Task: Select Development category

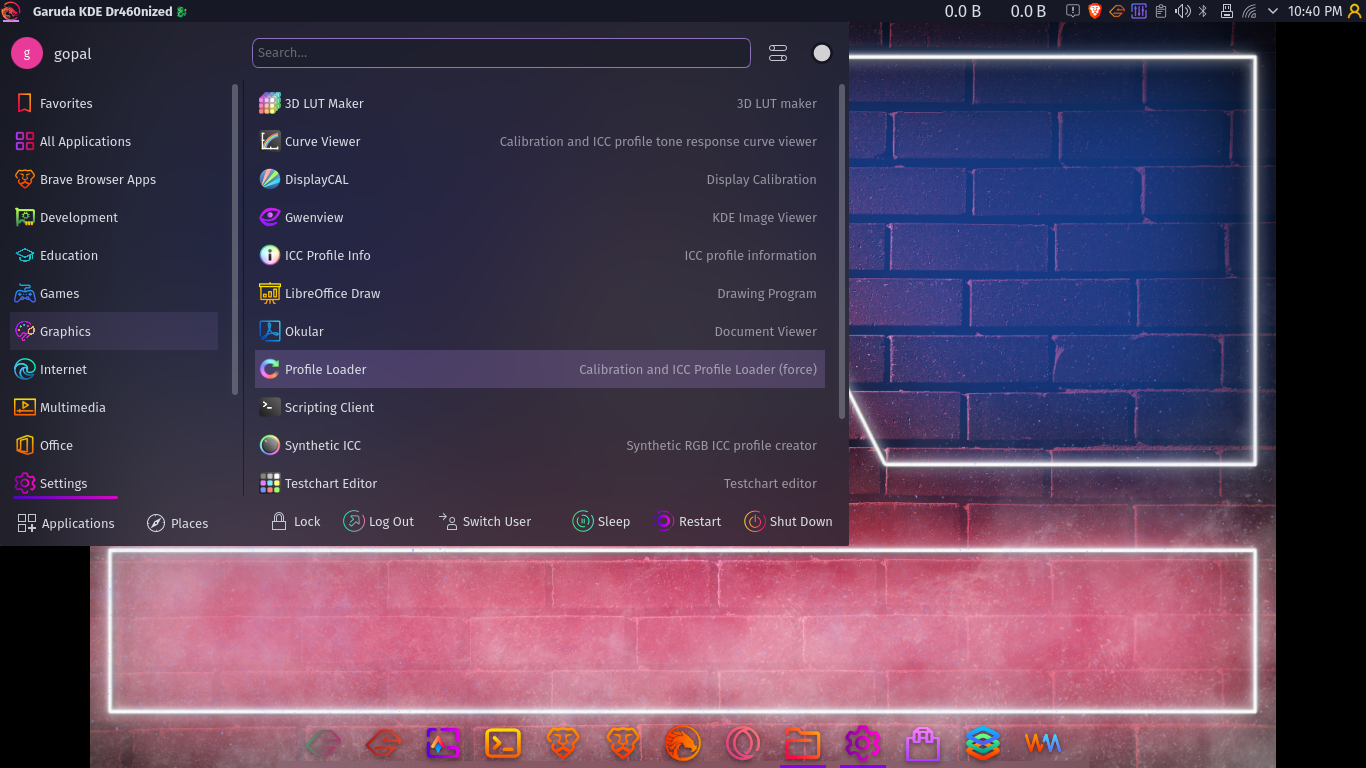Action: [x=114, y=217]
